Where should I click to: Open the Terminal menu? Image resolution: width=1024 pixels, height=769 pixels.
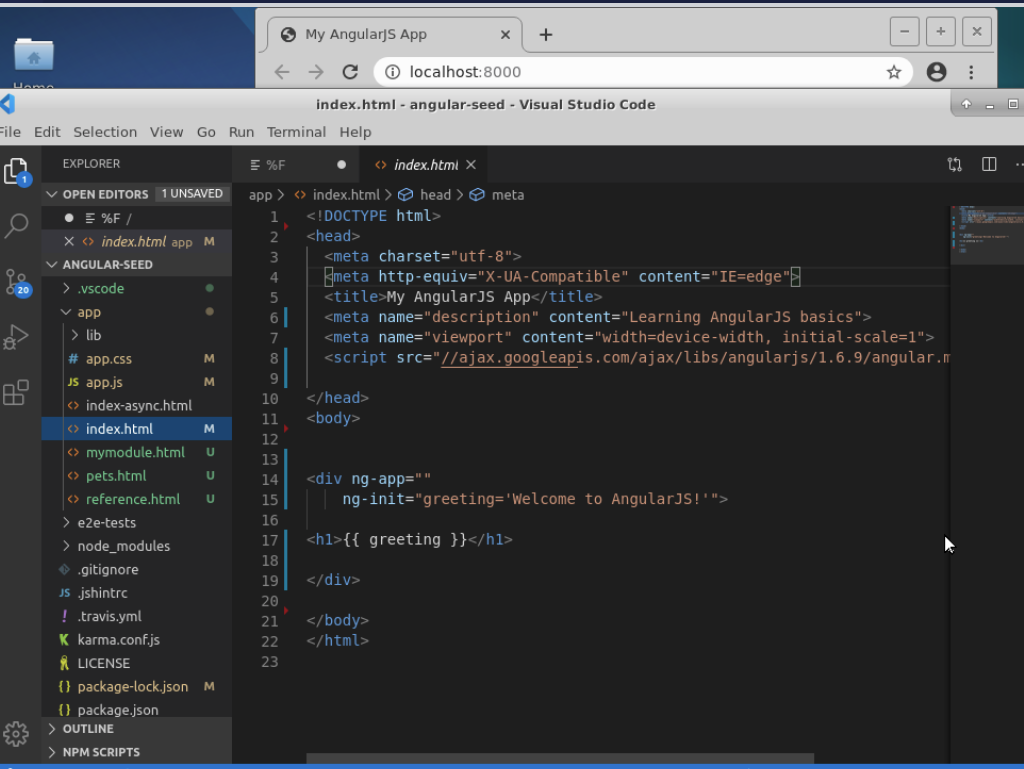coord(296,131)
